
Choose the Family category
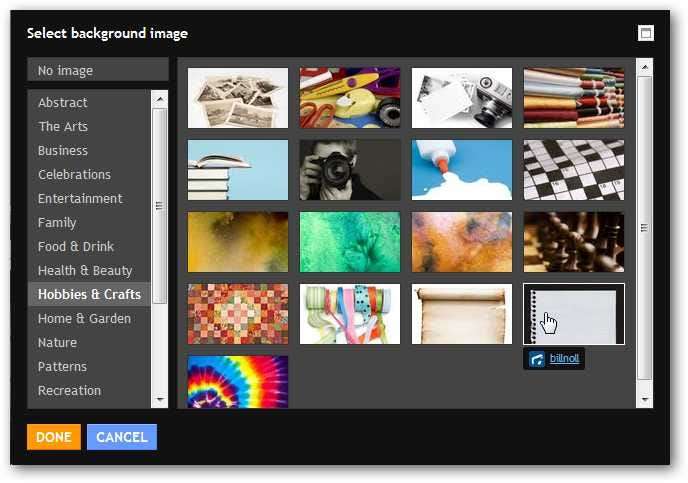click(x=89, y=222)
